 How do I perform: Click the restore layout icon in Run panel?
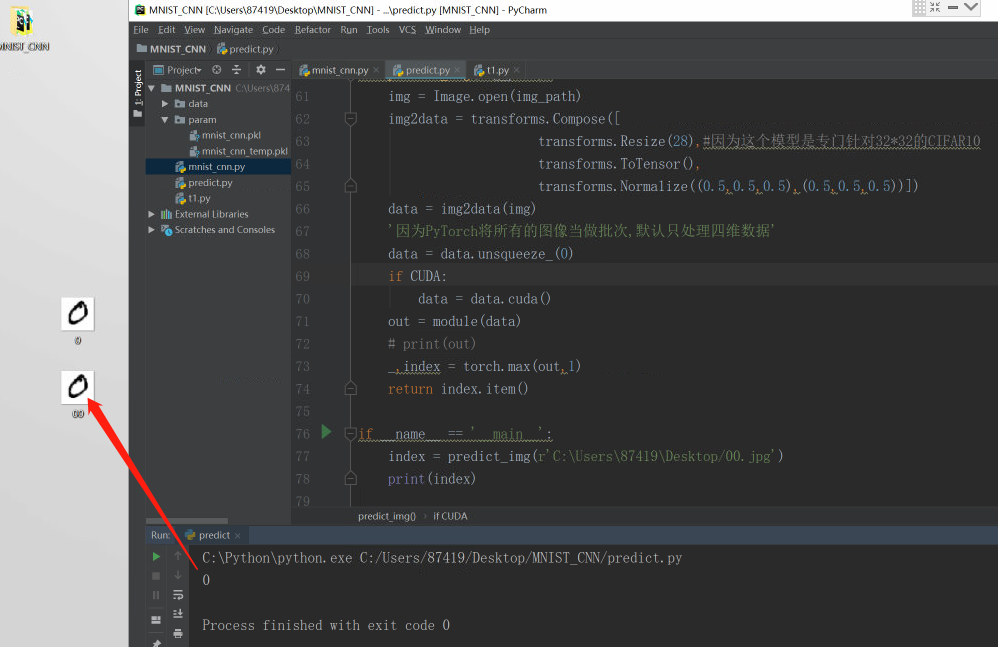point(157,620)
